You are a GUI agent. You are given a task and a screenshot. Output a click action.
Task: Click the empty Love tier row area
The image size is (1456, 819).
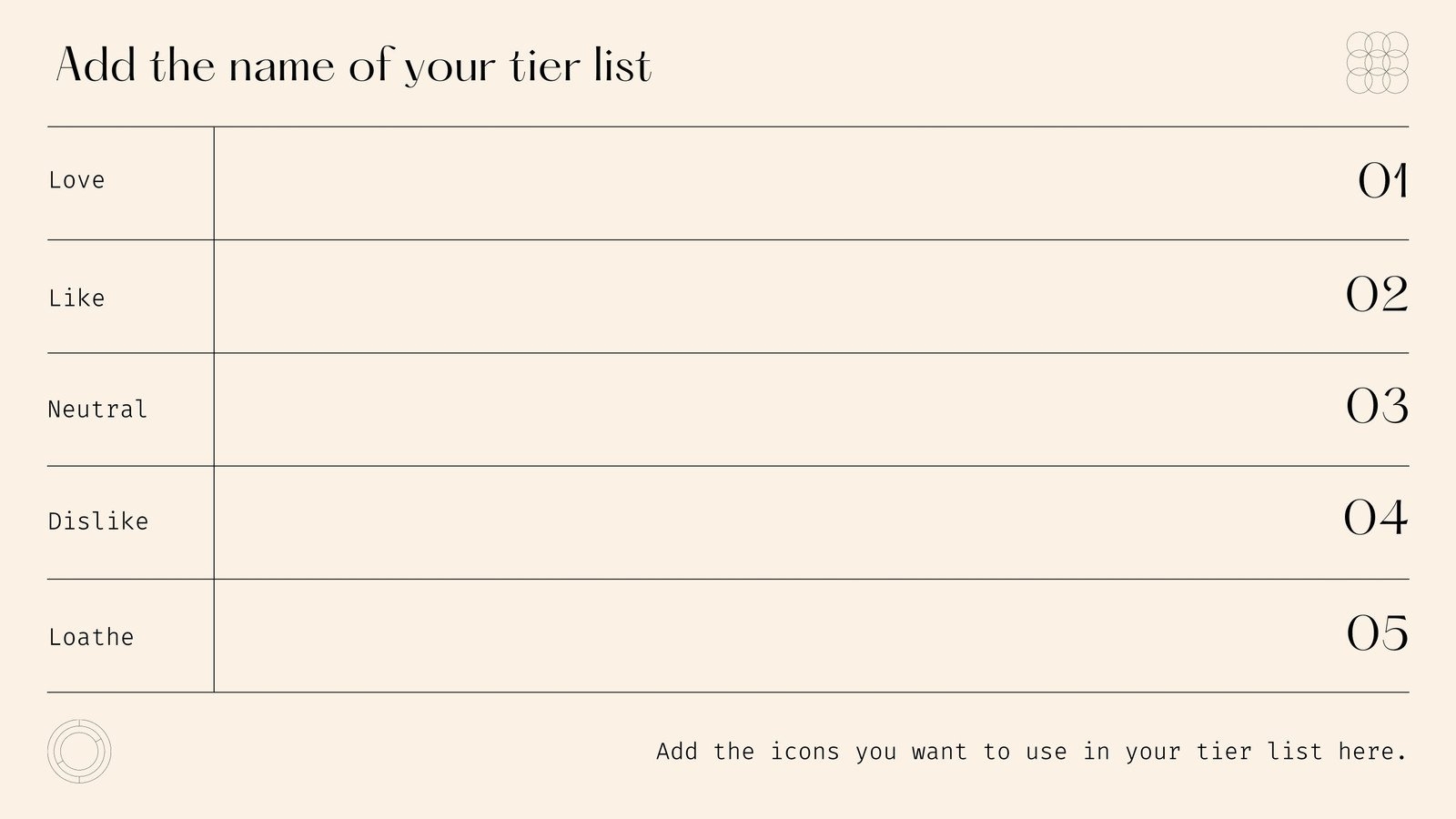click(773, 183)
